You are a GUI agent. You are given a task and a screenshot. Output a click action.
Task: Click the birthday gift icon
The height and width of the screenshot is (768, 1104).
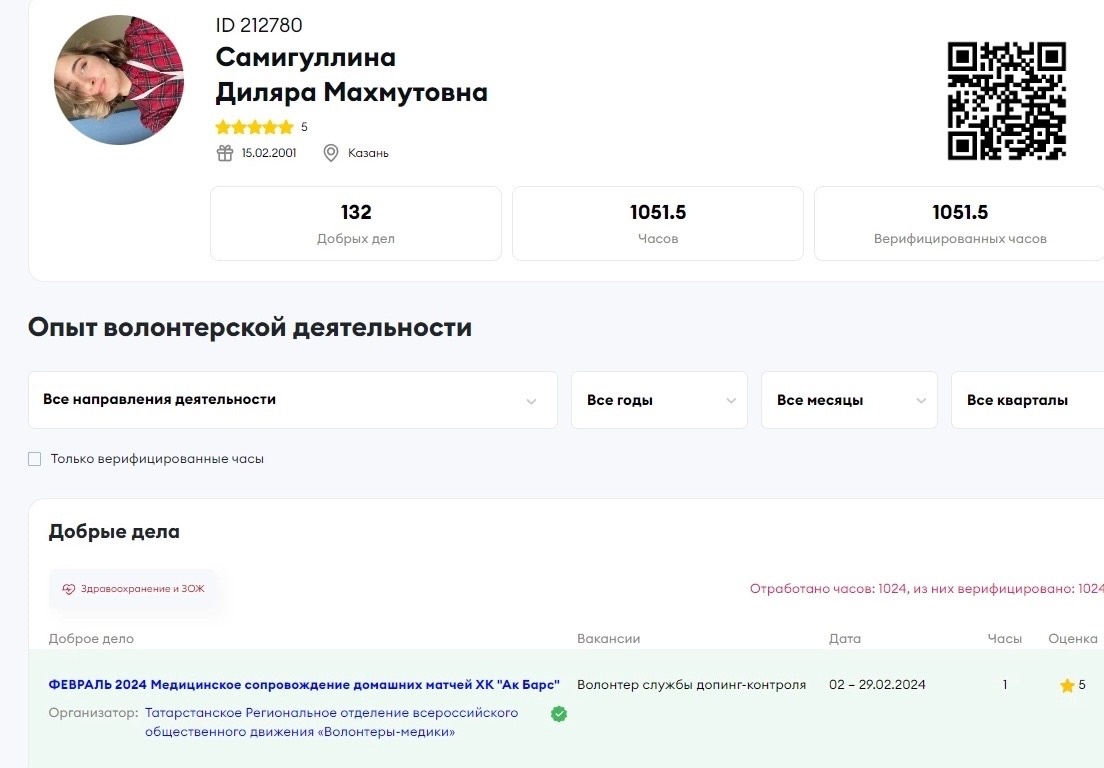225,153
